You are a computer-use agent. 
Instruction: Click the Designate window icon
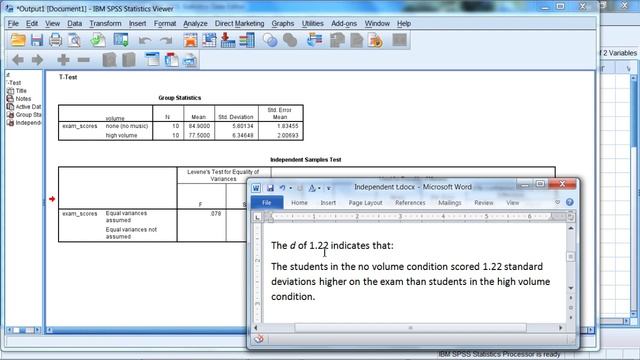(400, 40)
